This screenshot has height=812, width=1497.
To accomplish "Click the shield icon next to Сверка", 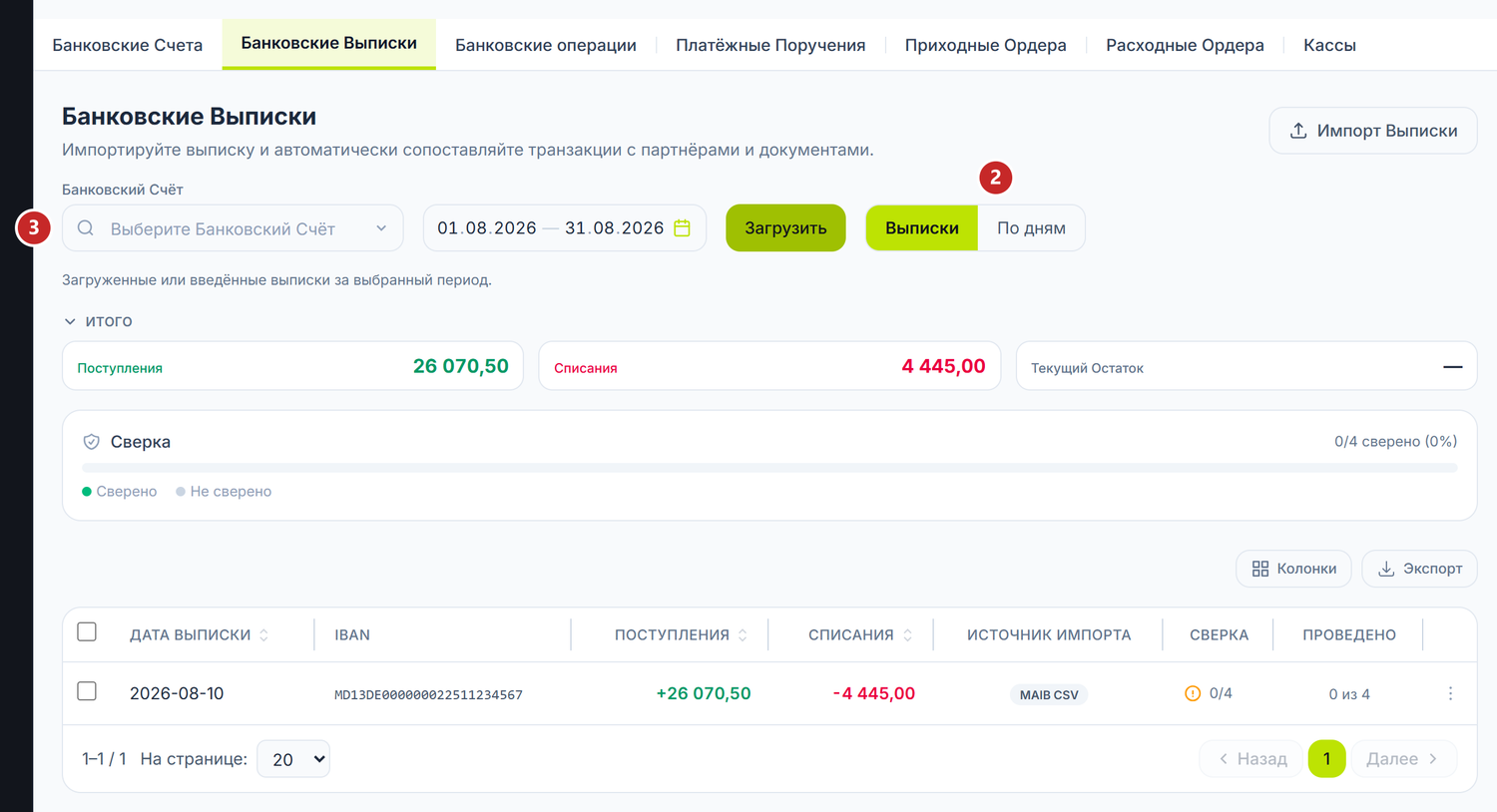I will (x=91, y=442).
